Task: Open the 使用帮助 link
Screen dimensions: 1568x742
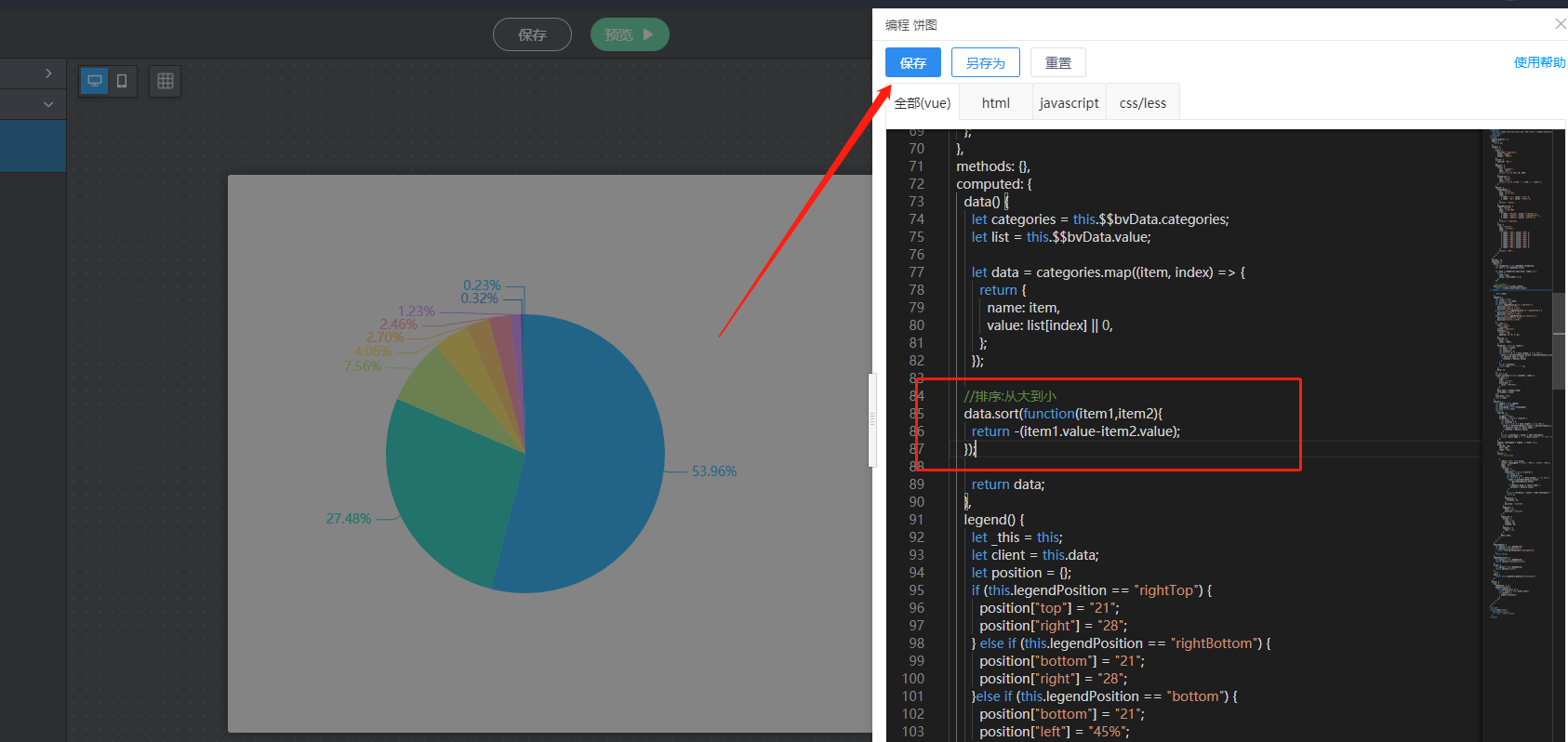Action: (x=1539, y=62)
